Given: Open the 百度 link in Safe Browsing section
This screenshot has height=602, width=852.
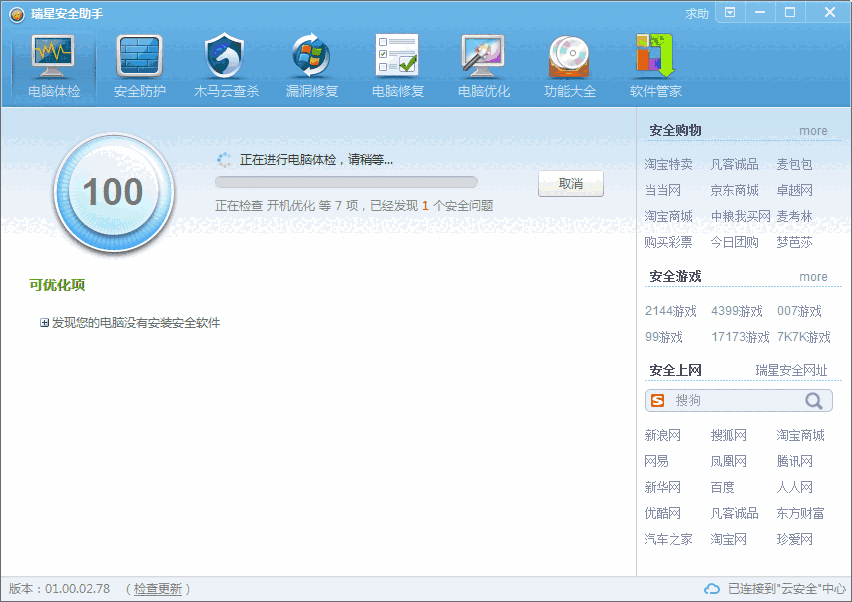Looking at the screenshot, I should (723, 487).
